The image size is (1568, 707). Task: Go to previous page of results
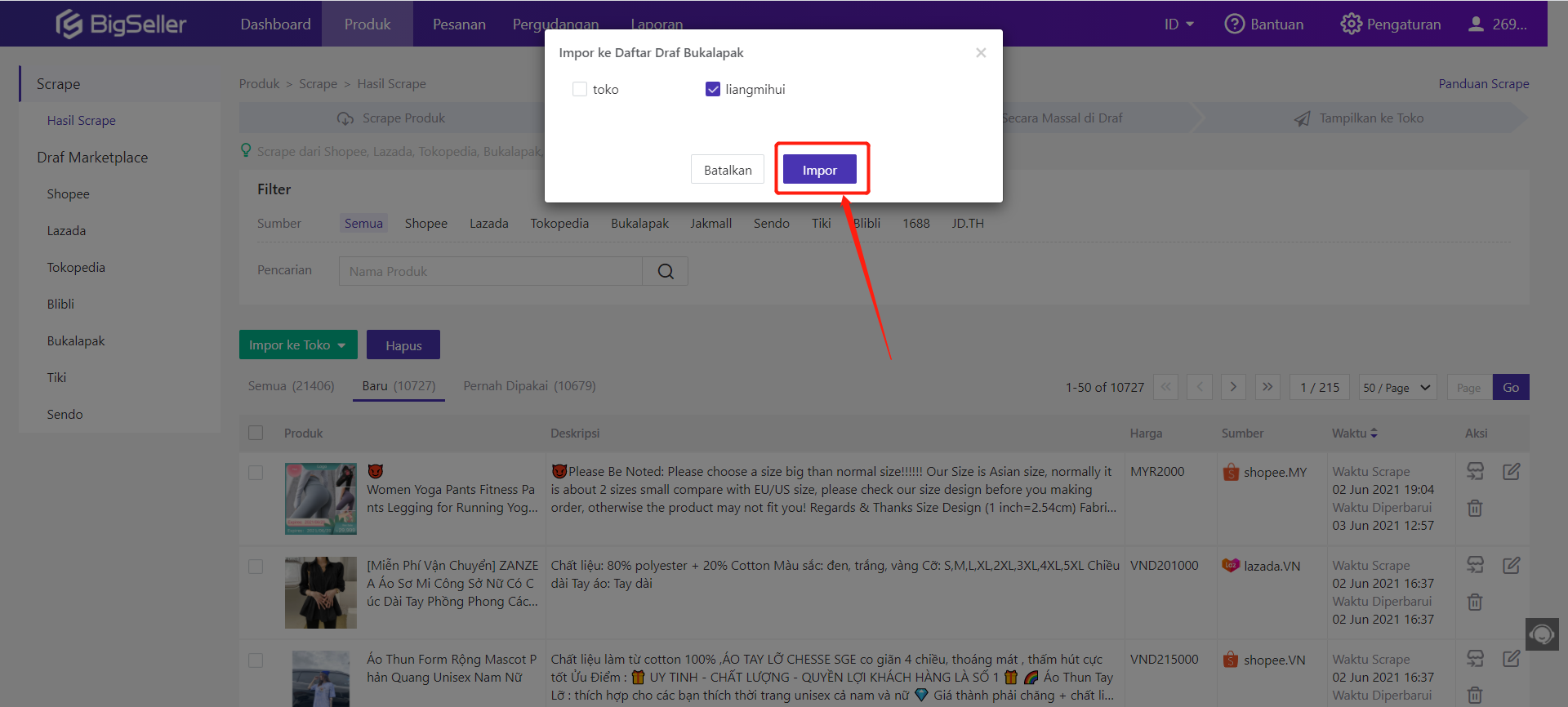pyautogui.click(x=1200, y=387)
